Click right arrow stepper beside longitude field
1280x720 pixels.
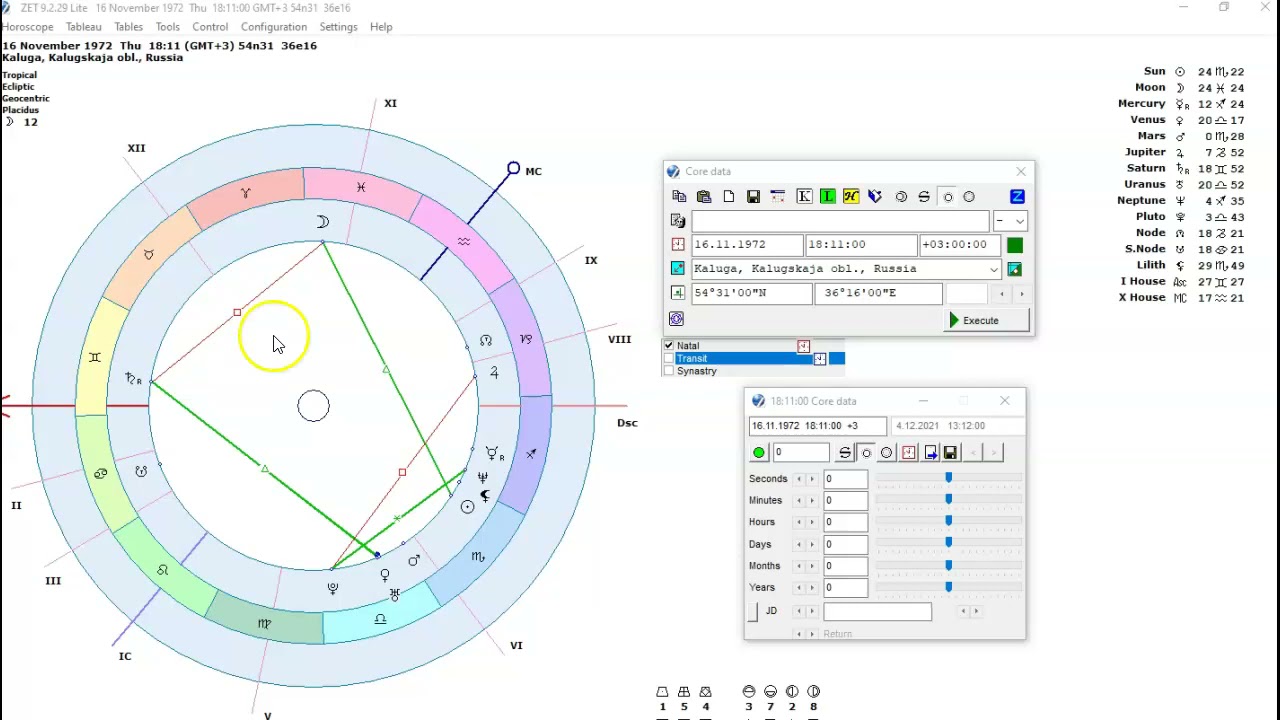[1021, 294]
